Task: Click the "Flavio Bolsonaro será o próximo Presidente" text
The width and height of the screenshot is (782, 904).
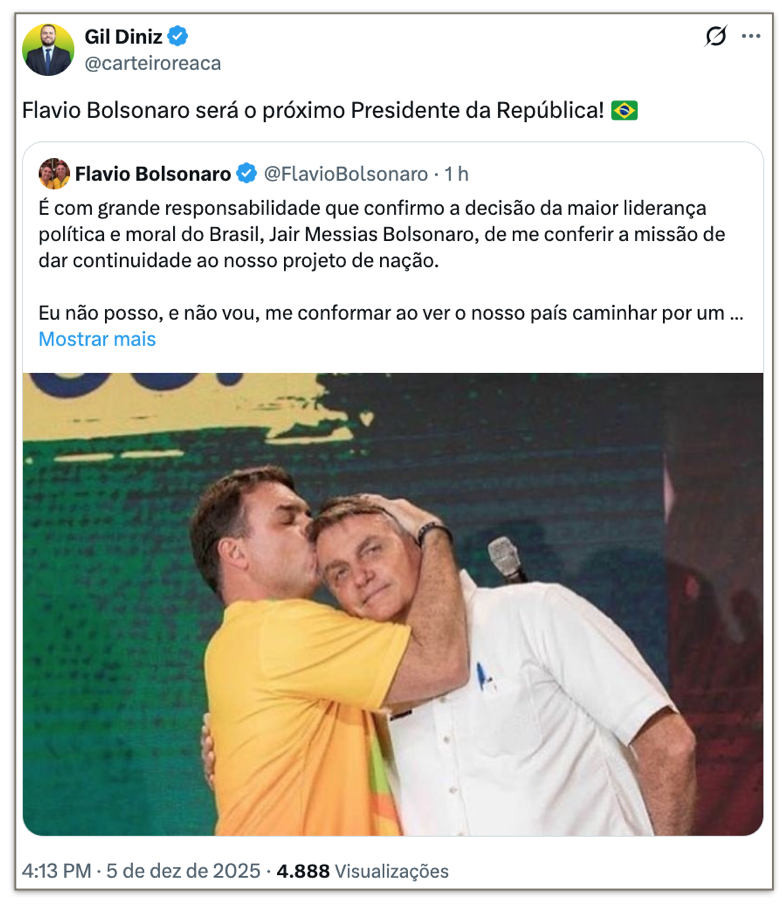Action: tap(312, 110)
